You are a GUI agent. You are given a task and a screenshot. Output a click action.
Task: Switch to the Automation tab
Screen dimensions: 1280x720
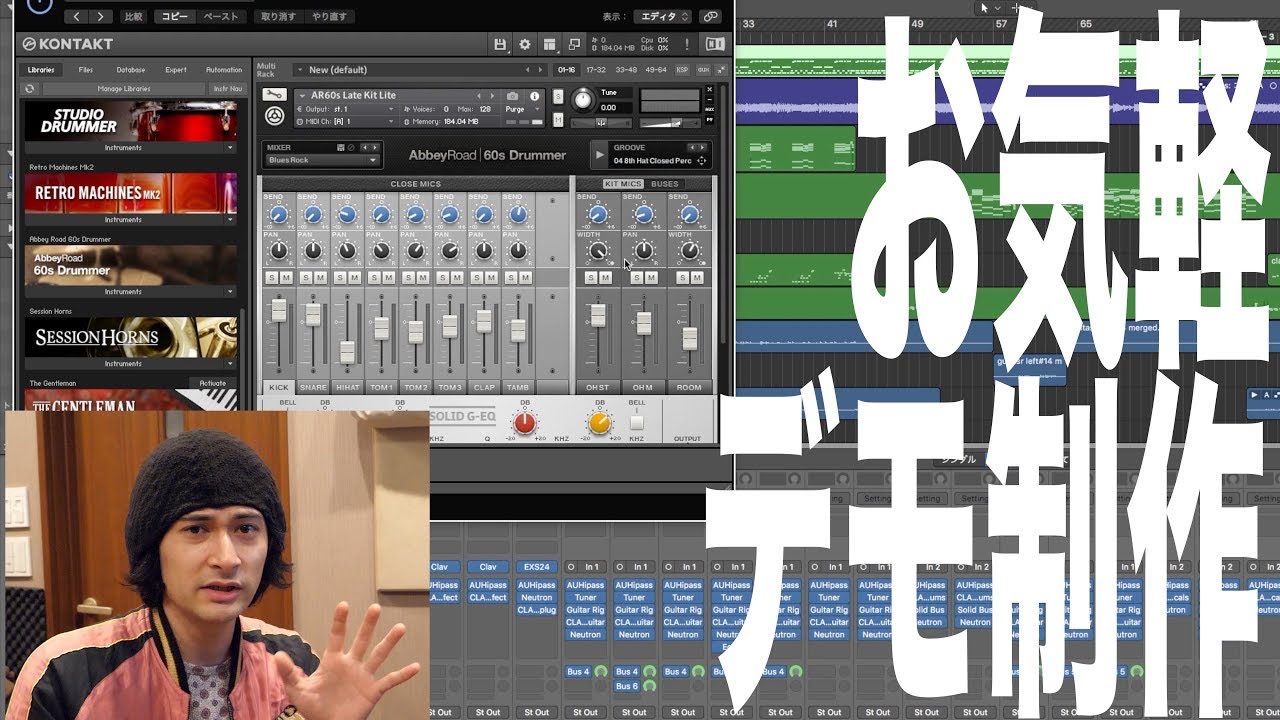224,70
